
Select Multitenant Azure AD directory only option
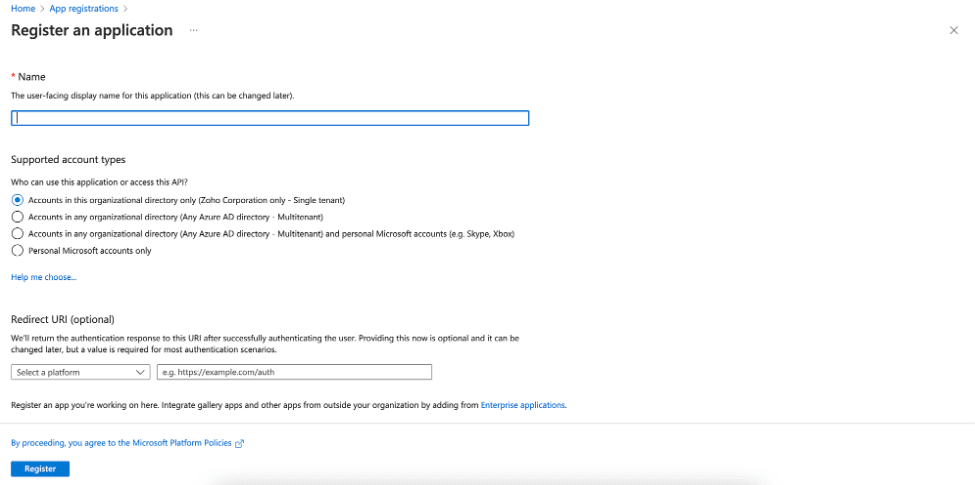point(17,216)
